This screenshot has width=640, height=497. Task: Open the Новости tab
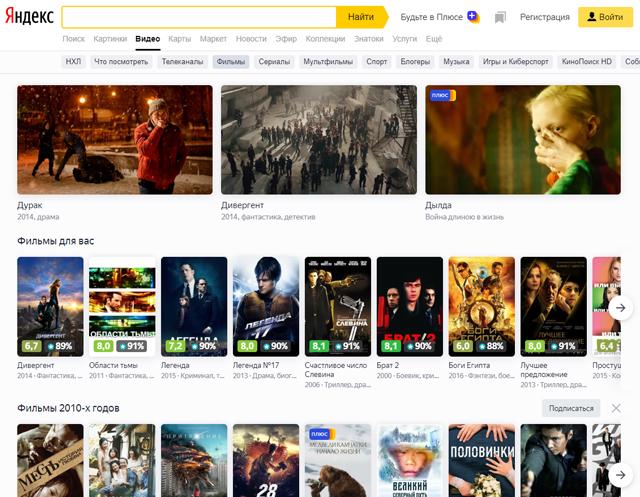click(251, 39)
